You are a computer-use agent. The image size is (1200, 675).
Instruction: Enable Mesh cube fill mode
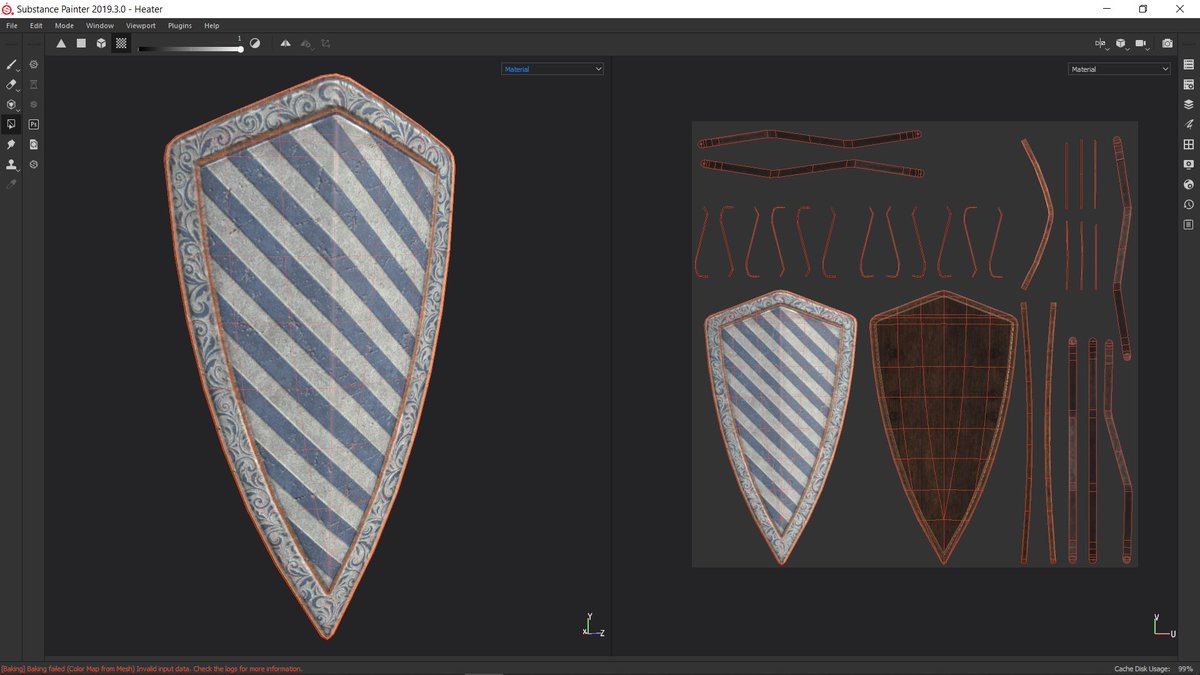point(101,44)
